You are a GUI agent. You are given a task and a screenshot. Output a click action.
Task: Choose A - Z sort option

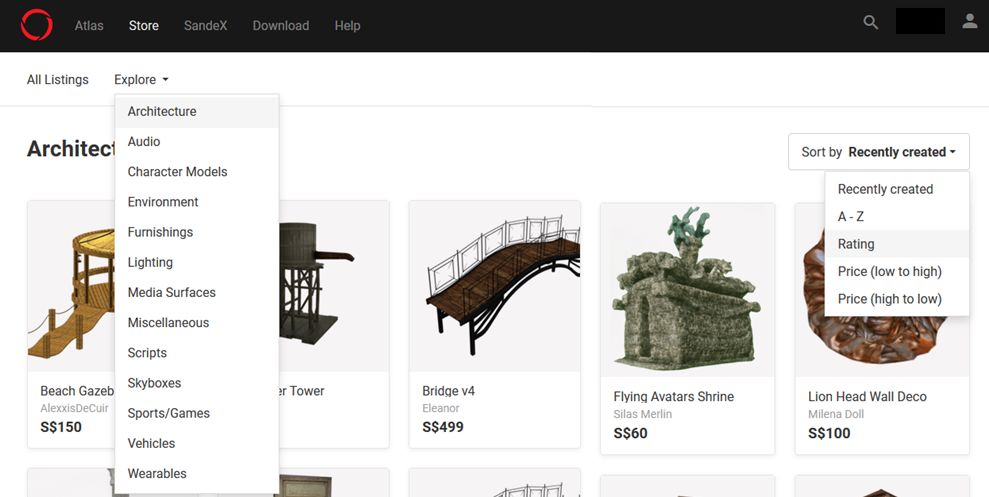click(x=851, y=217)
